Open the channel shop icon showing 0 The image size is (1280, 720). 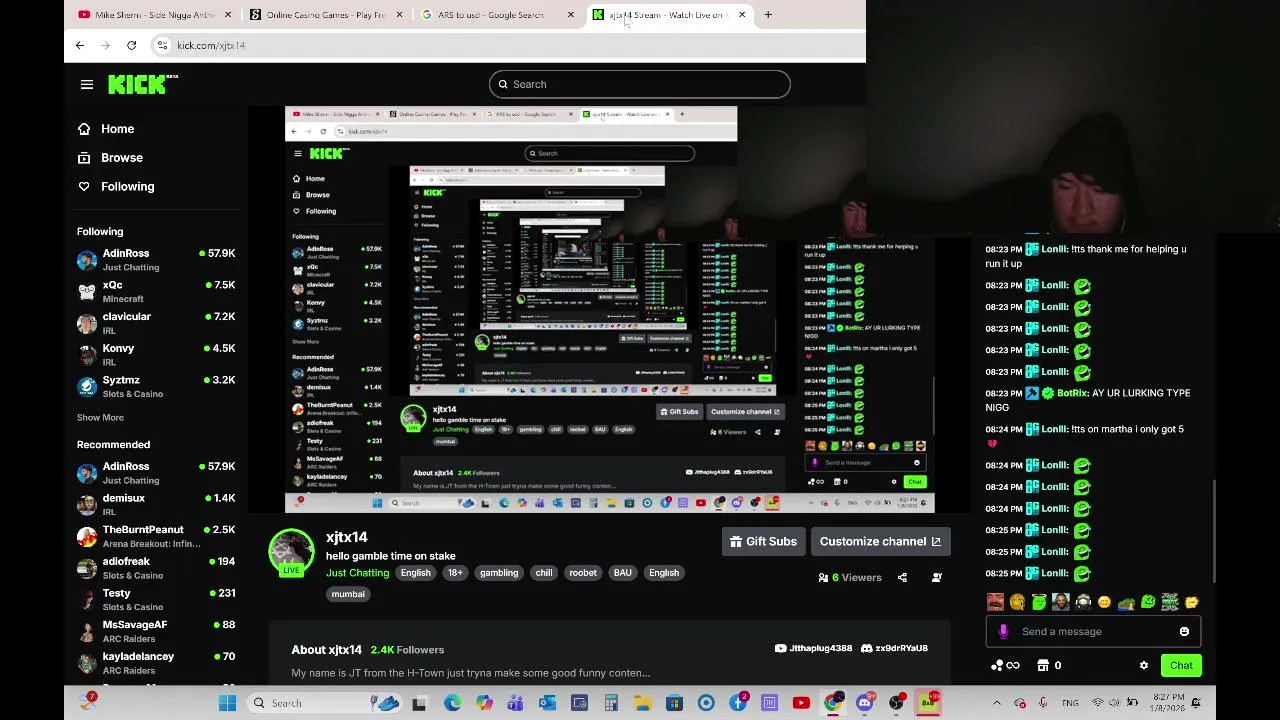[1049, 666]
